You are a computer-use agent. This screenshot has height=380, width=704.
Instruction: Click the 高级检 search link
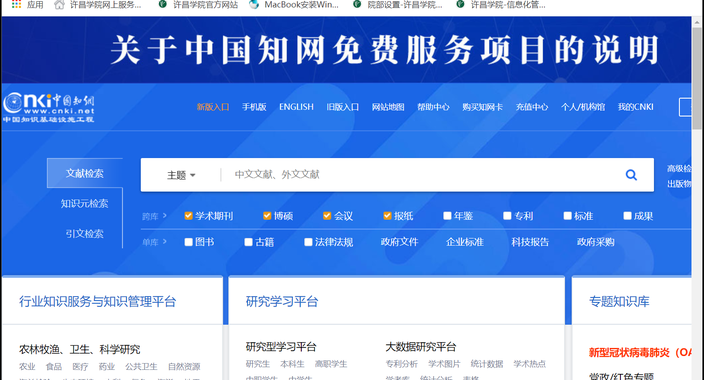click(x=679, y=168)
